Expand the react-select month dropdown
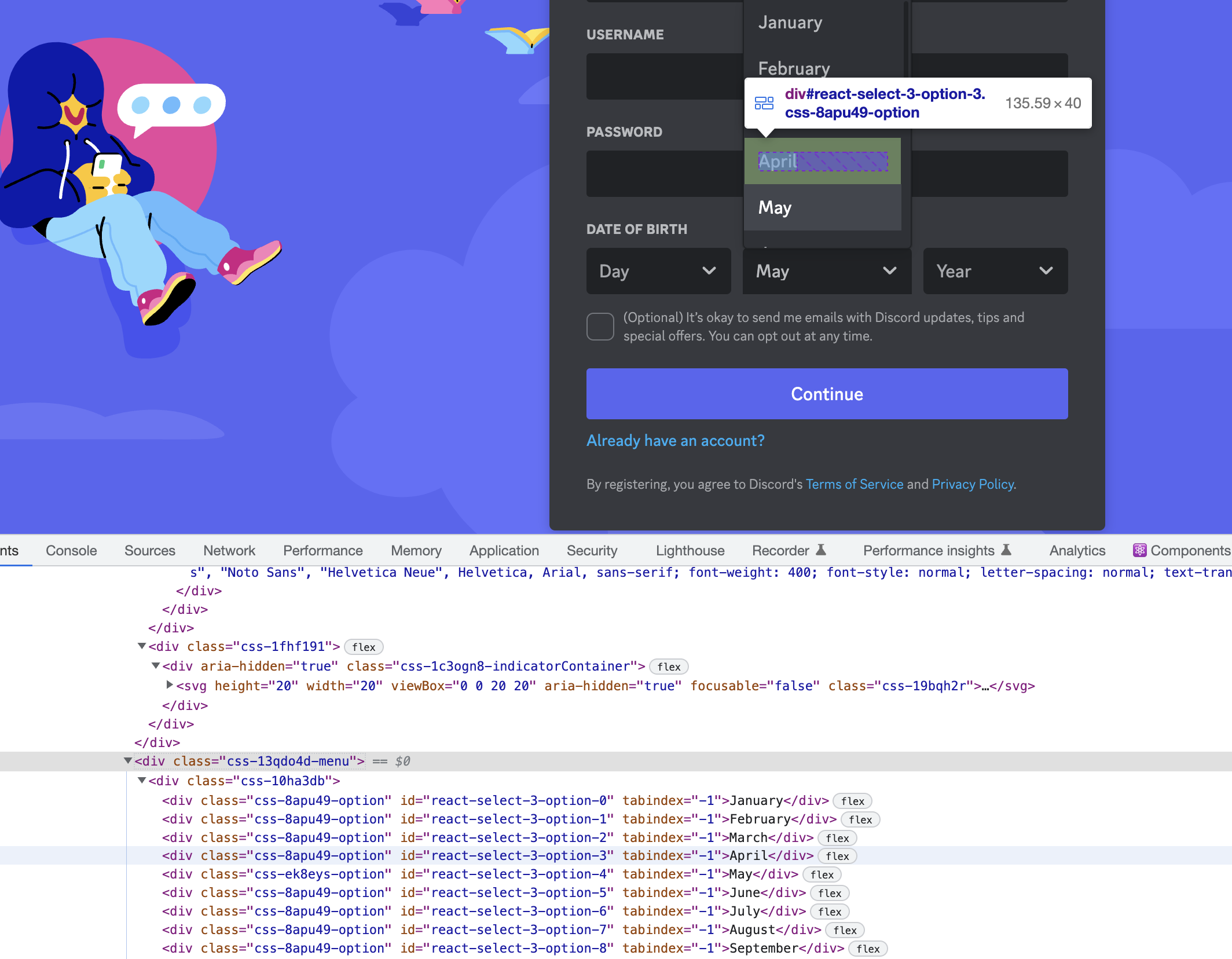The height and width of the screenshot is (959, 1232). [x=825, y=271]
